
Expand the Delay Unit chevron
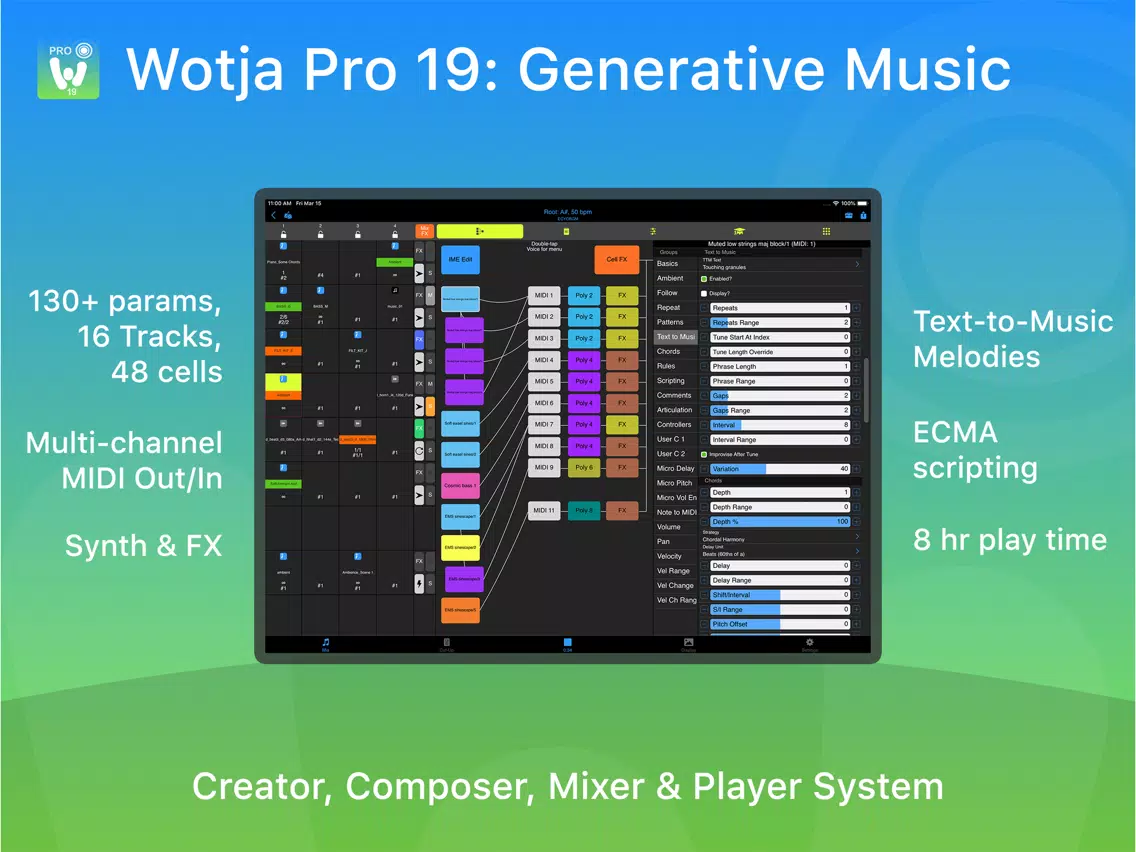857,551
